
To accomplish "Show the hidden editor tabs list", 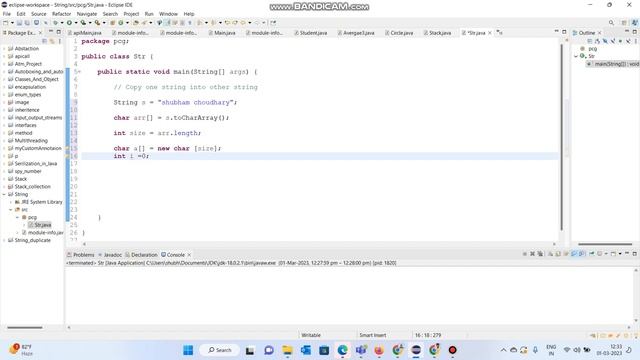I will point(500,33).
